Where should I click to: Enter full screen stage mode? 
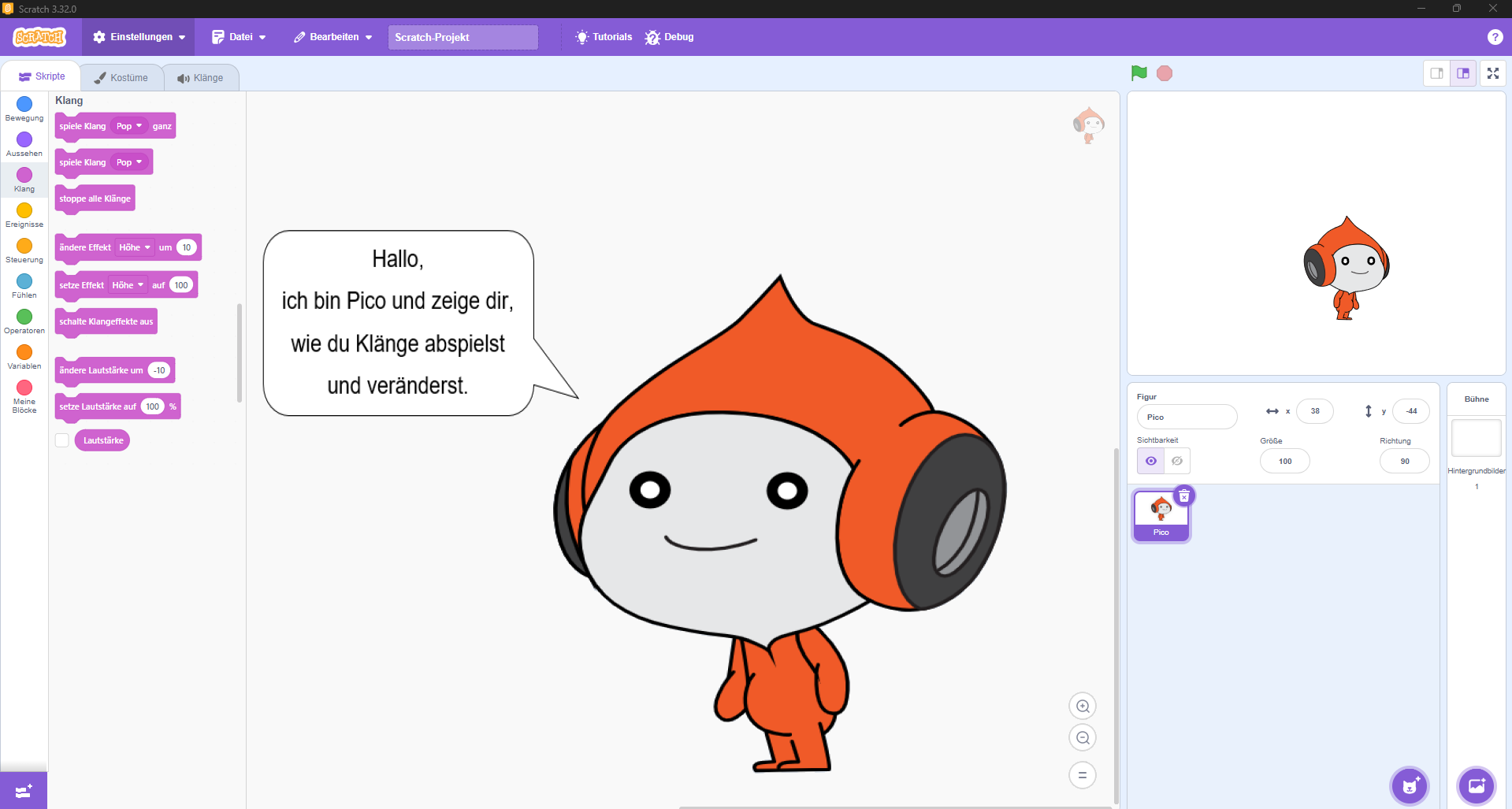point(1493,73)
